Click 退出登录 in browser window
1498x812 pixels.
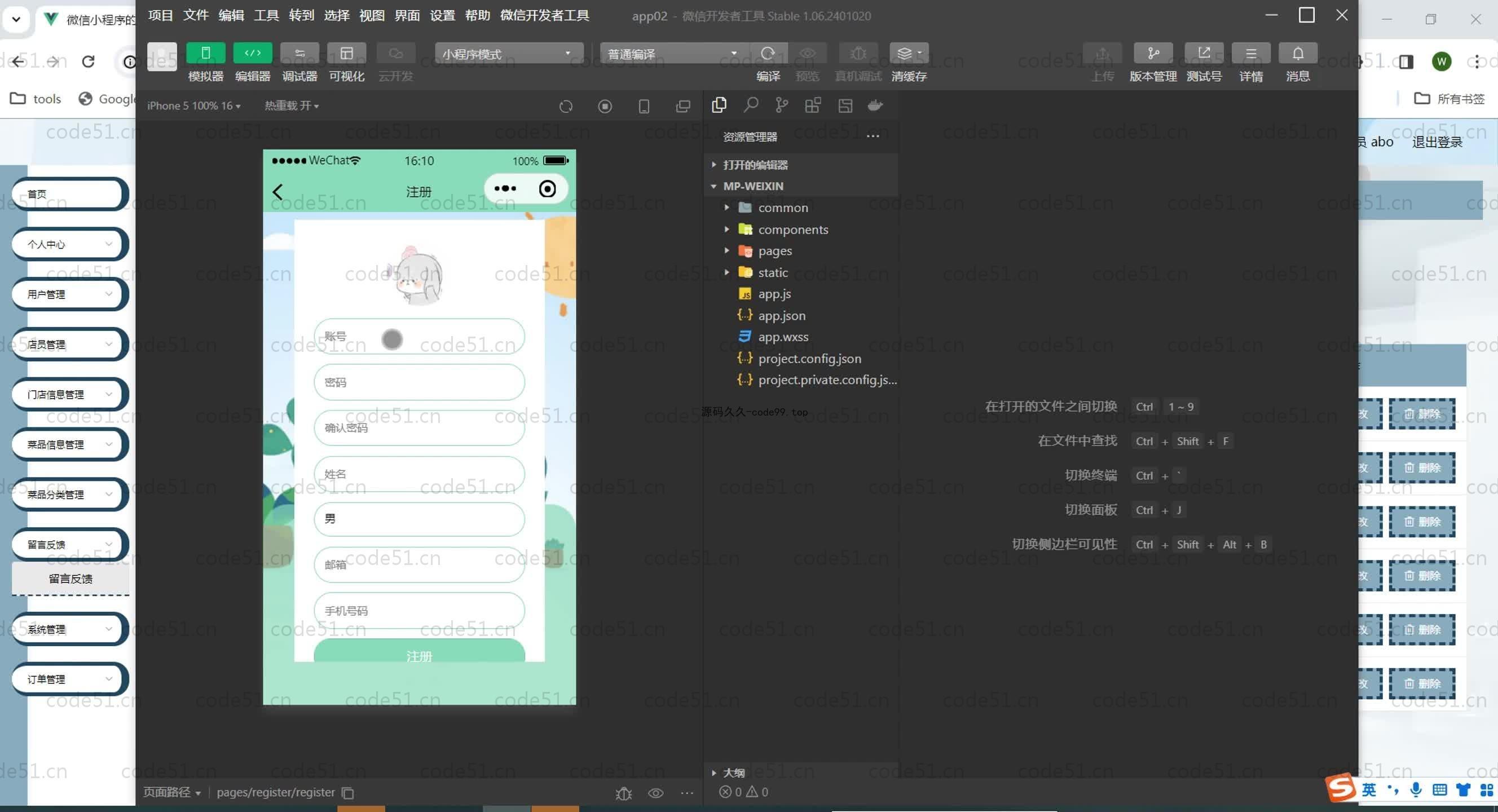click(x=1437, y=142)
